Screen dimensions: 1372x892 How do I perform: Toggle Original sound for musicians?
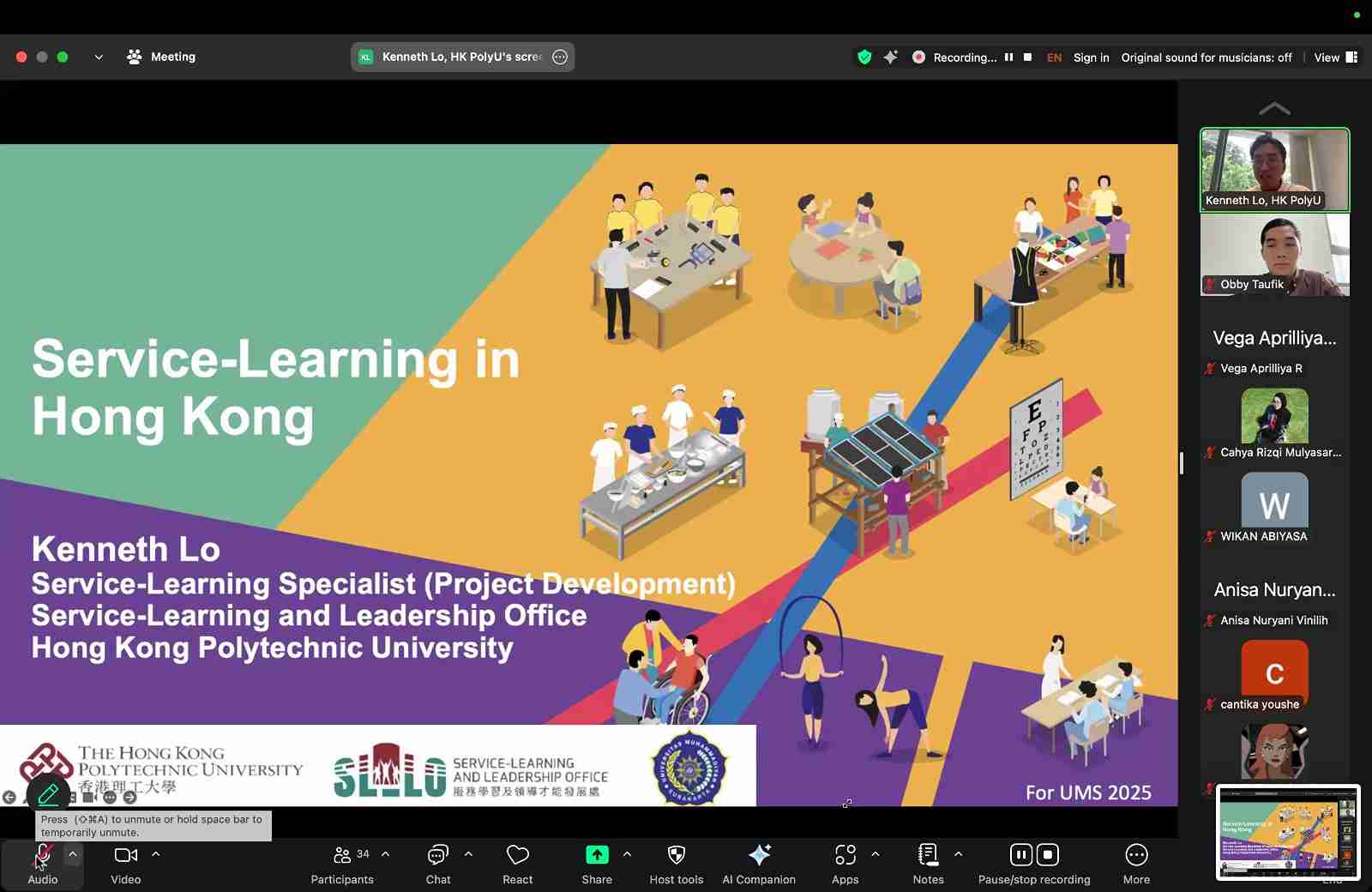coord(1207,57)
